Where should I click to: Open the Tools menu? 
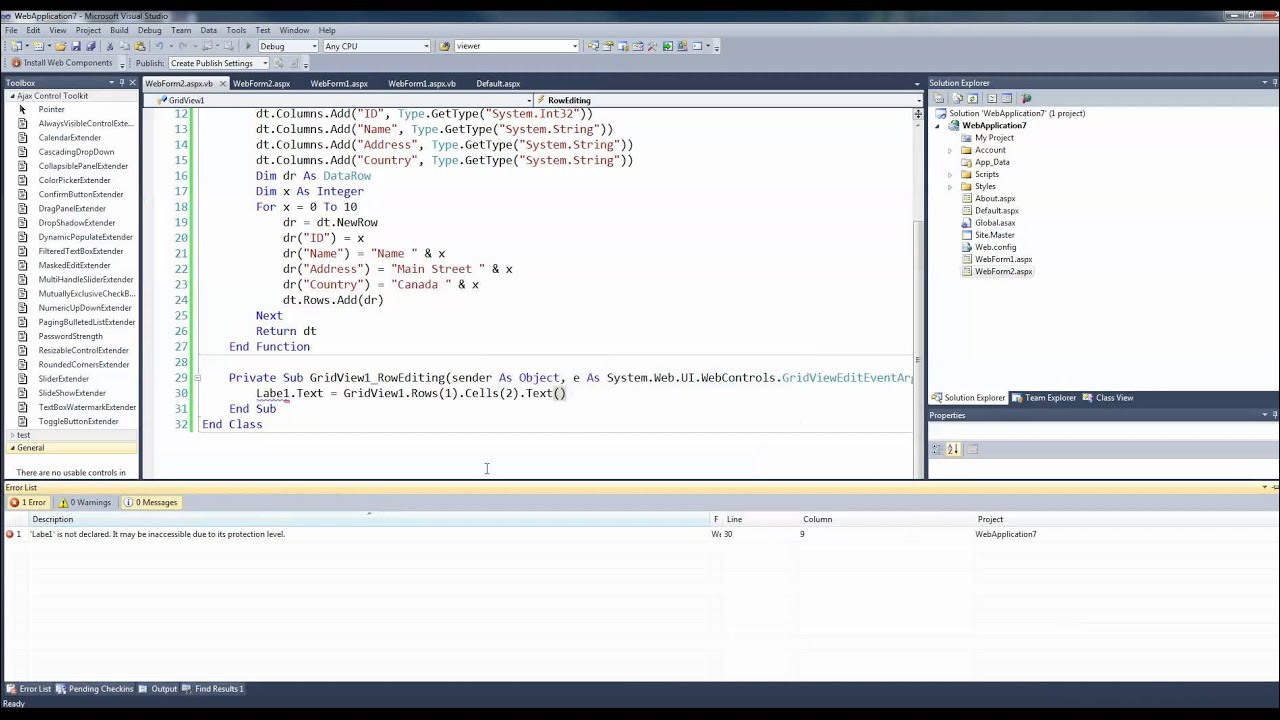click(x=236, y=30)
